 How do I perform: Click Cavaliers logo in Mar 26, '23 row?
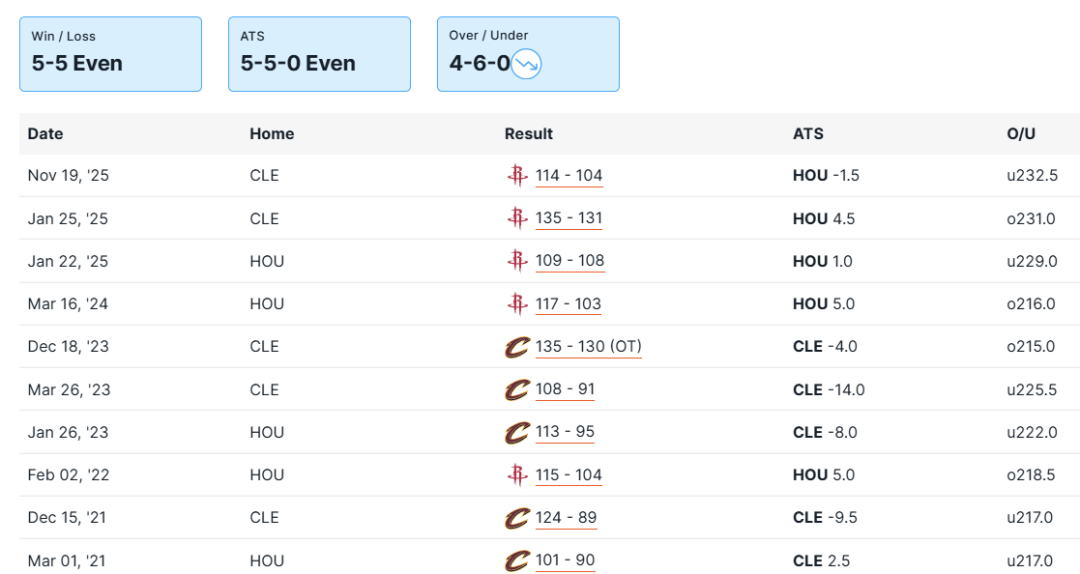click(x=517, y=389)
